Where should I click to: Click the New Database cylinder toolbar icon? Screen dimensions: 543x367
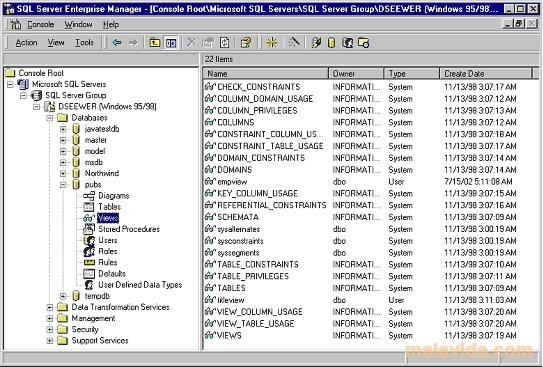click(x=331, y=43)
